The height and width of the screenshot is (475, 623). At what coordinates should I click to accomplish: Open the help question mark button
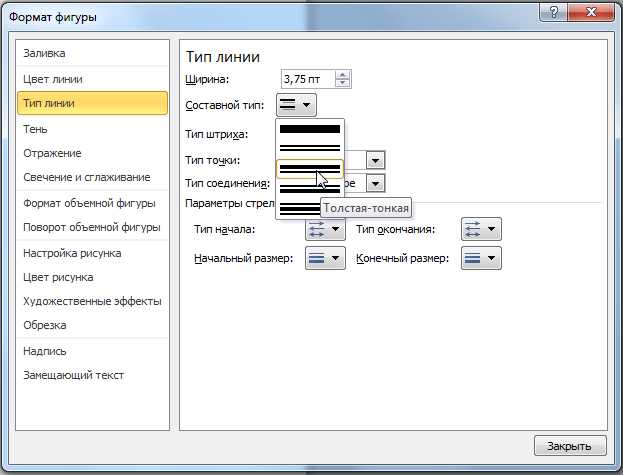tap(553, 12)
